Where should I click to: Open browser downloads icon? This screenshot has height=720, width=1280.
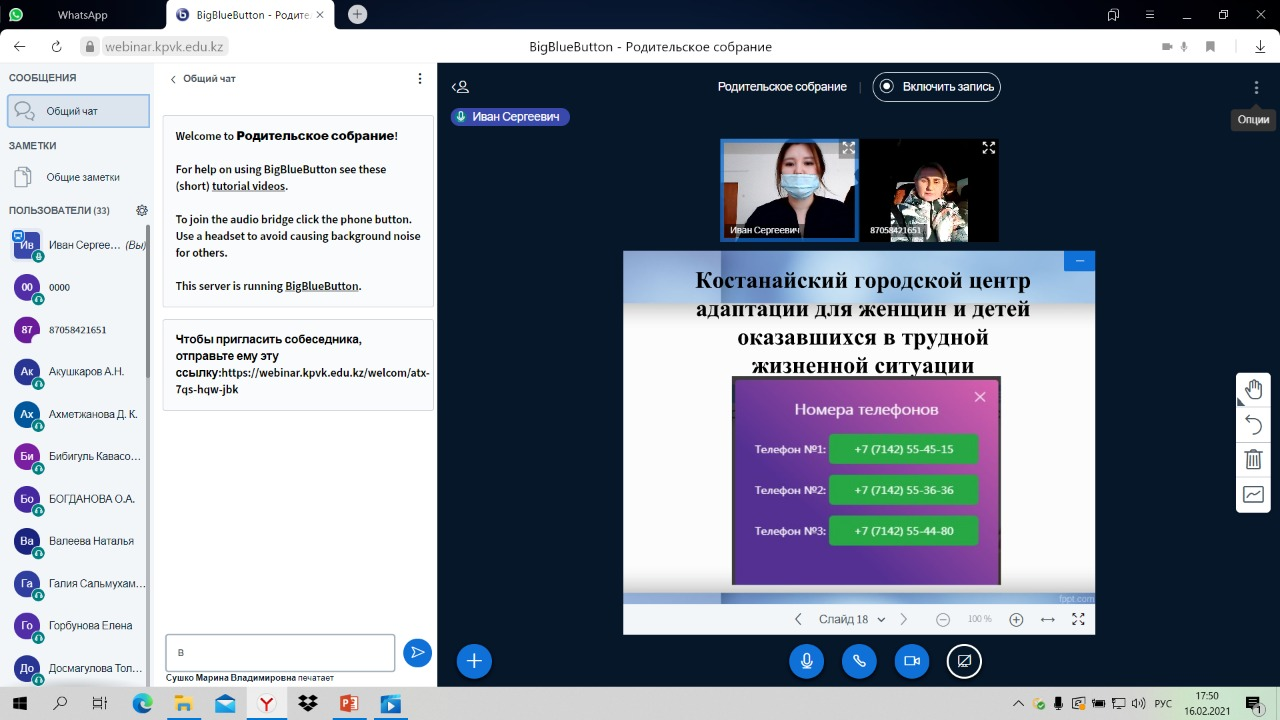pos(1260,46)
